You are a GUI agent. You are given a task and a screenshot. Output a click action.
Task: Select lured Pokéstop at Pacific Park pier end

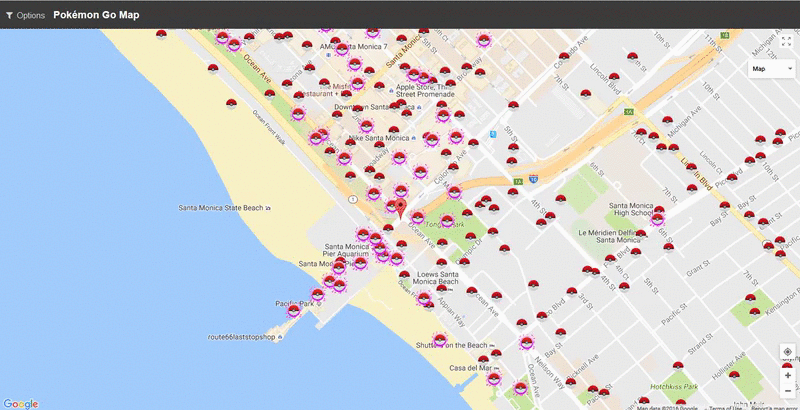(x=294, y=310)
